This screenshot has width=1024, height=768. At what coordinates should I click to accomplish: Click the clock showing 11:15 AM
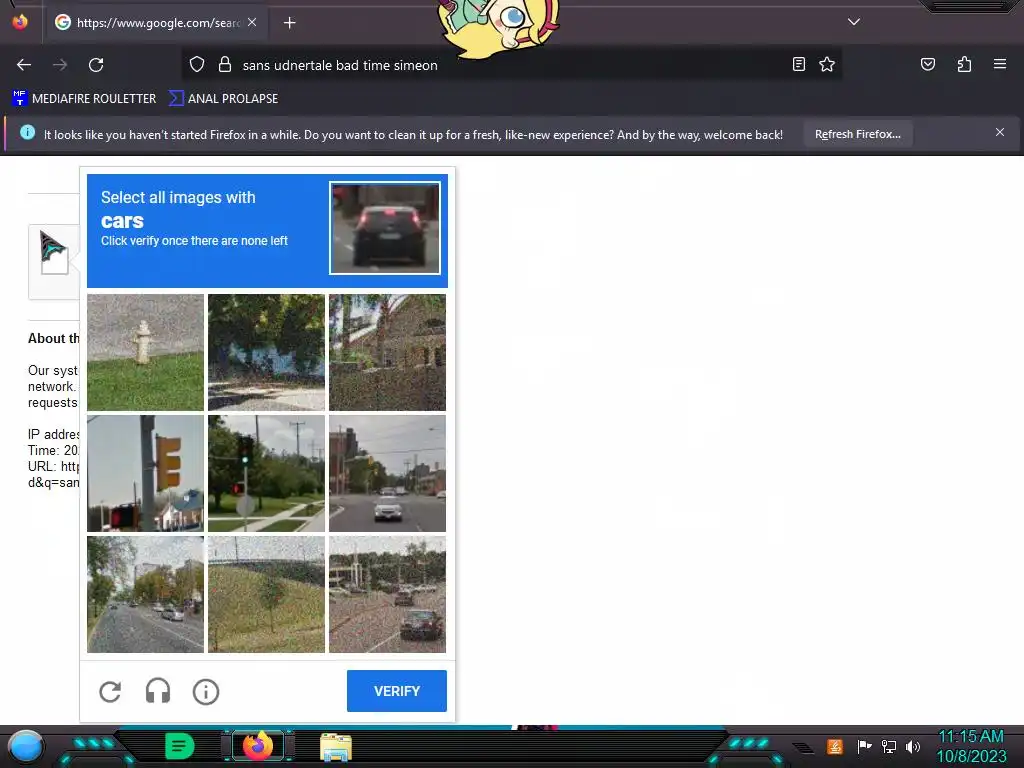pyautogui.click(x=970, y=736)
